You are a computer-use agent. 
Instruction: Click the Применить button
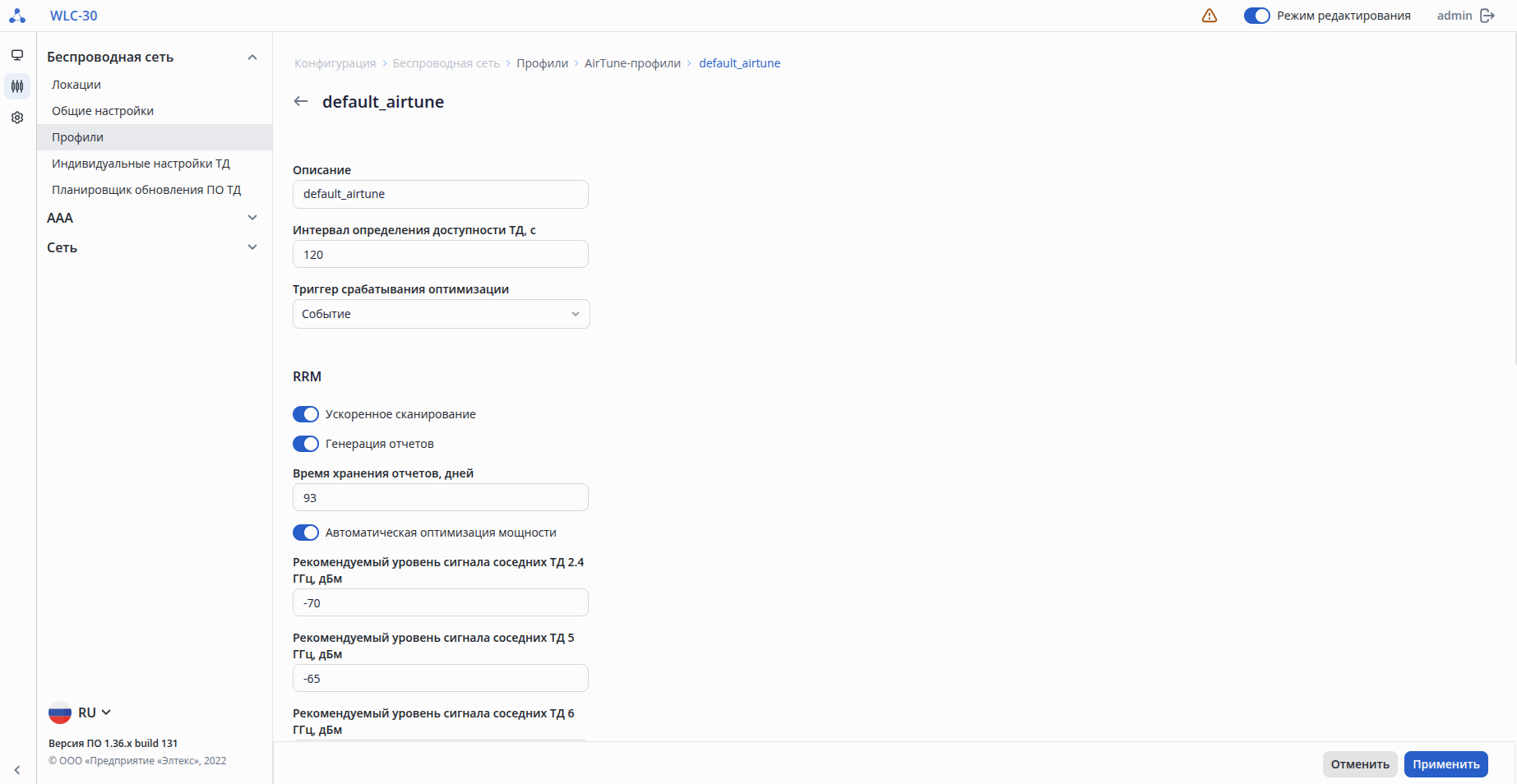click(x=1445, y=764)
